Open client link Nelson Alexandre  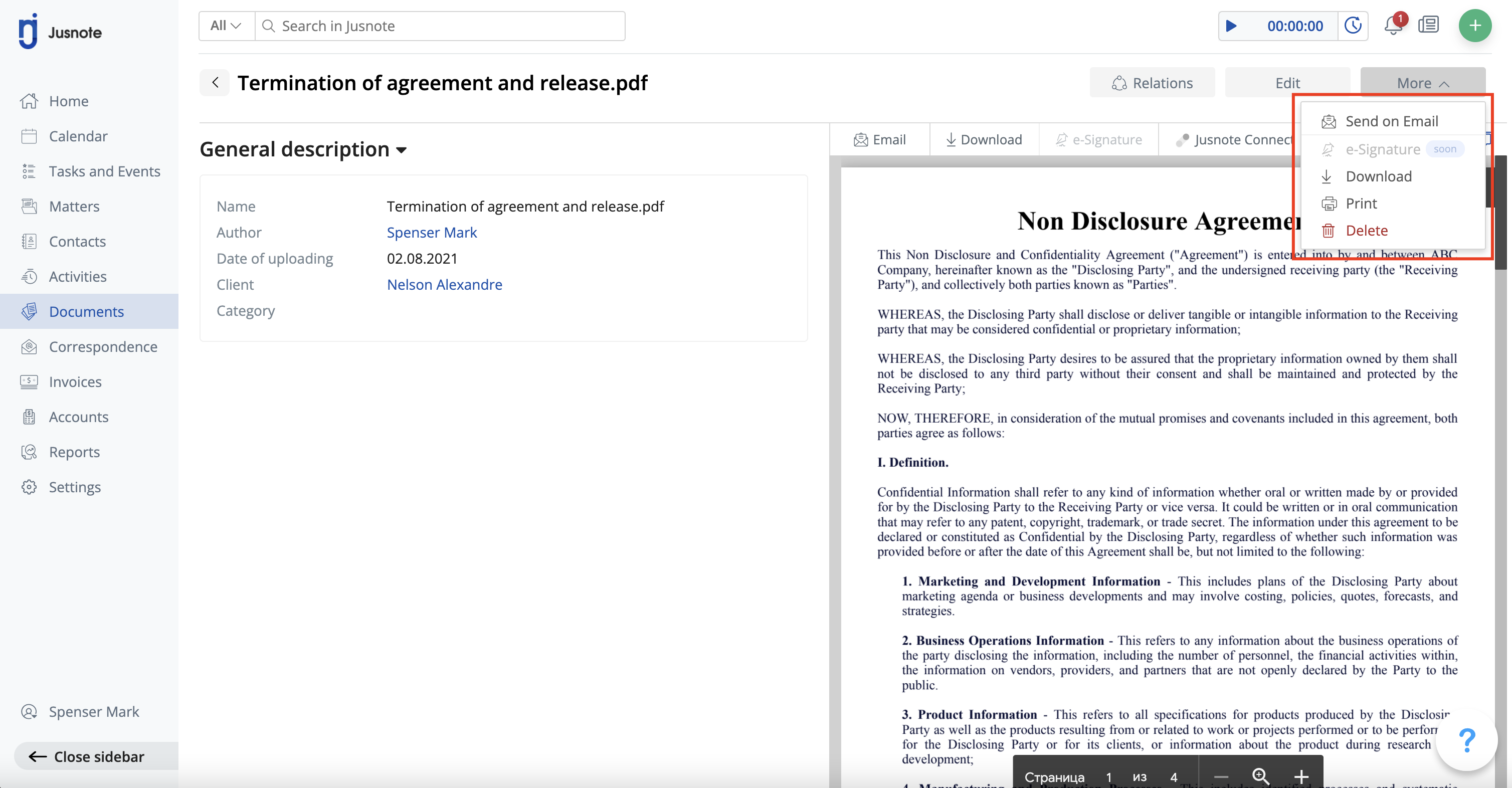tap(444, 285)
